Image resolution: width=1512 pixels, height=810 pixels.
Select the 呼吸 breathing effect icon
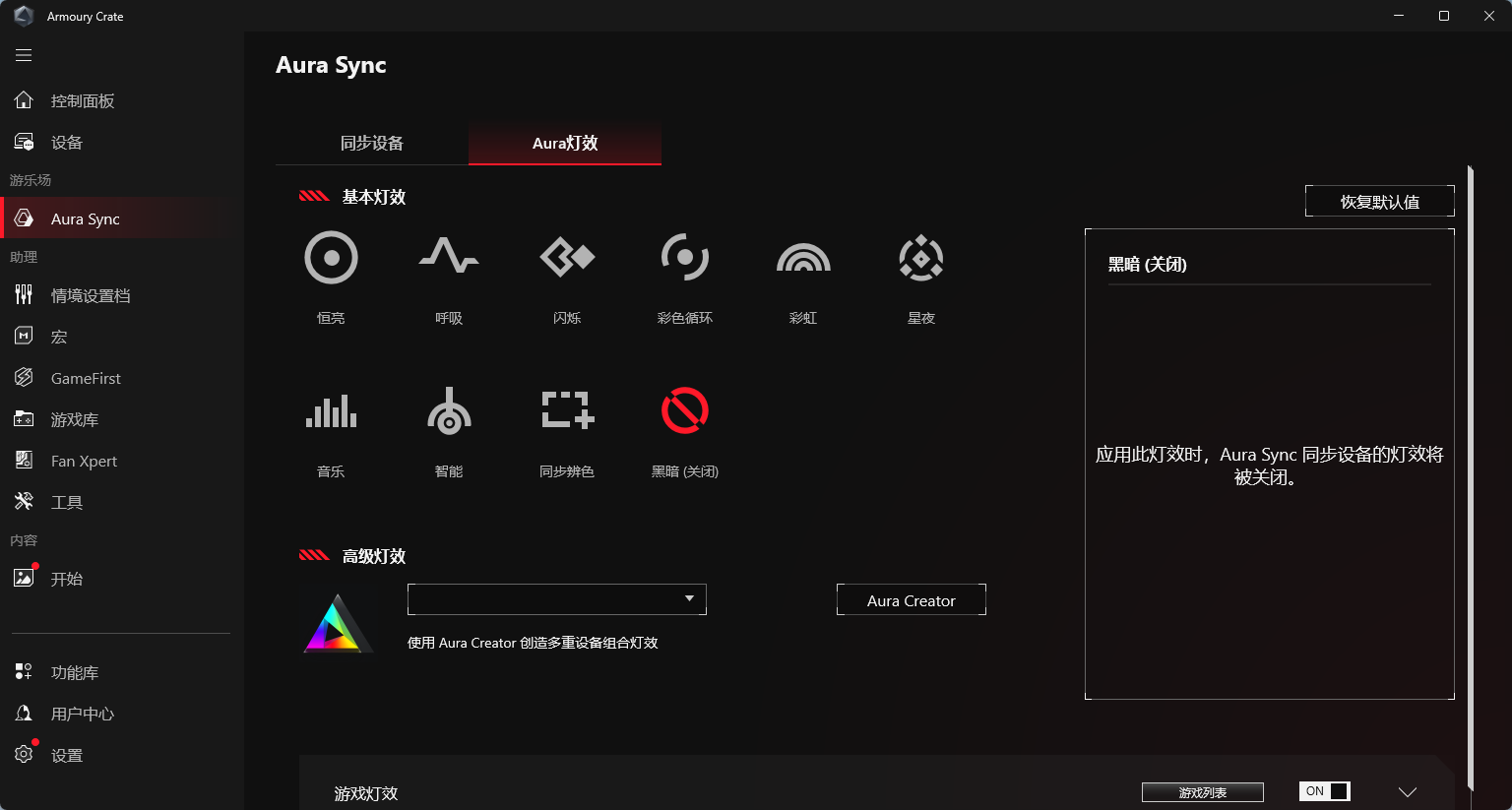pyautogui.click(x=449, y=256)
